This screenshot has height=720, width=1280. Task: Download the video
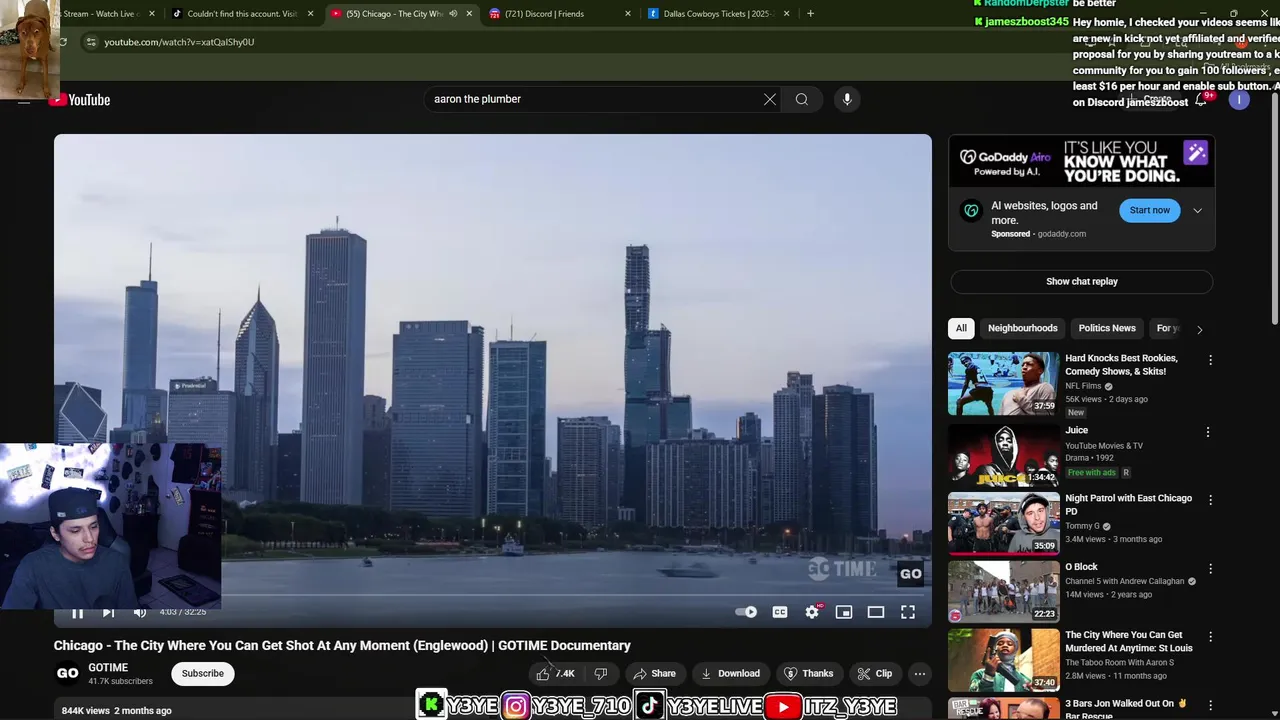(730, 674)
